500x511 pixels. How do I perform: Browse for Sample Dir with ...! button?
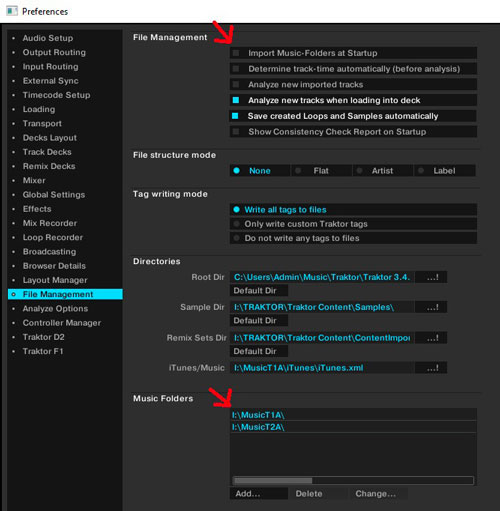click(x=432, y=307)
